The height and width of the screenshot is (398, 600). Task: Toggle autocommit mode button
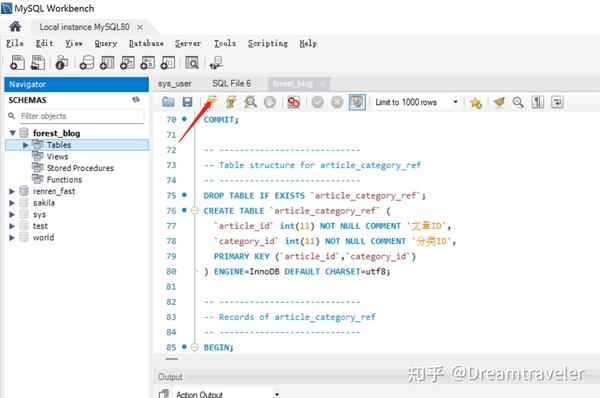(x=357, y=102)
